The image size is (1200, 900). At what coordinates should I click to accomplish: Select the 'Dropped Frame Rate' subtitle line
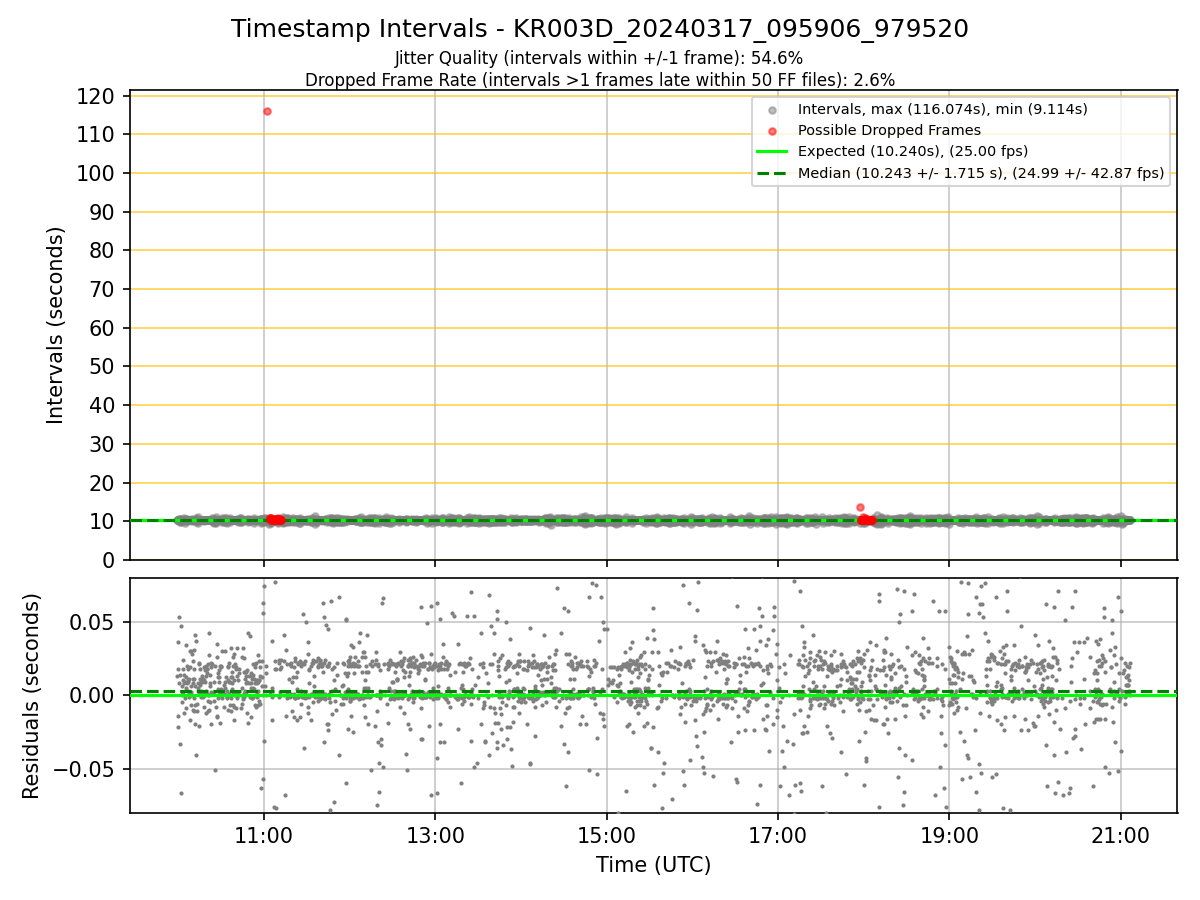pyautogui.click(x=599, y=79)
